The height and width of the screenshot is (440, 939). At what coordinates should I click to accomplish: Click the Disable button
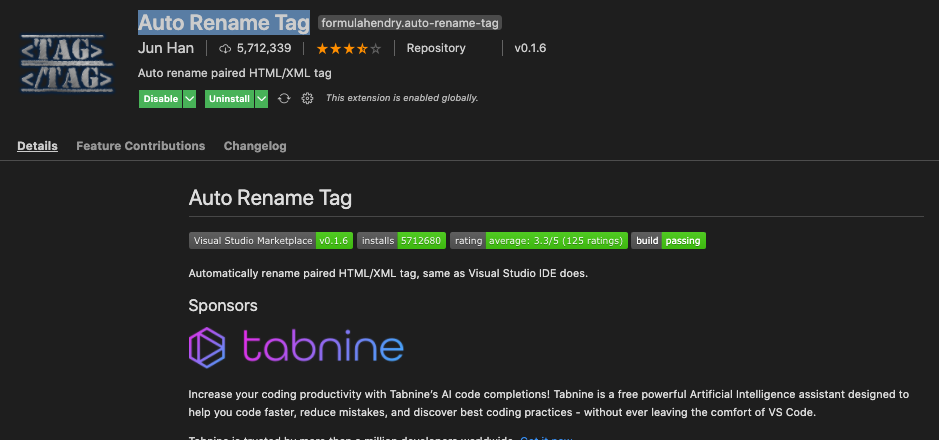[160, 99]
